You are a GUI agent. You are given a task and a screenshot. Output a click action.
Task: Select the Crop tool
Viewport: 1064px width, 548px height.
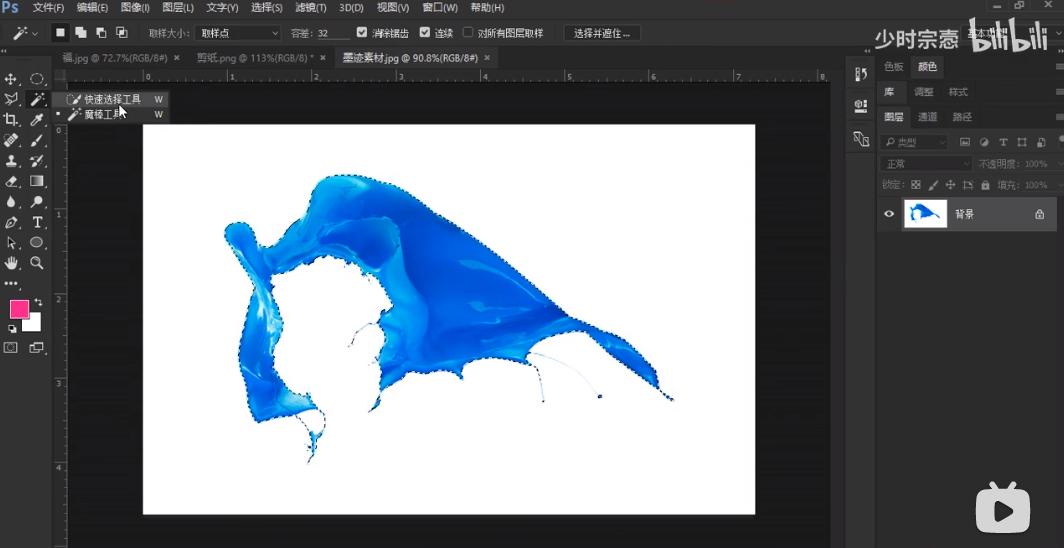[12, 120]
